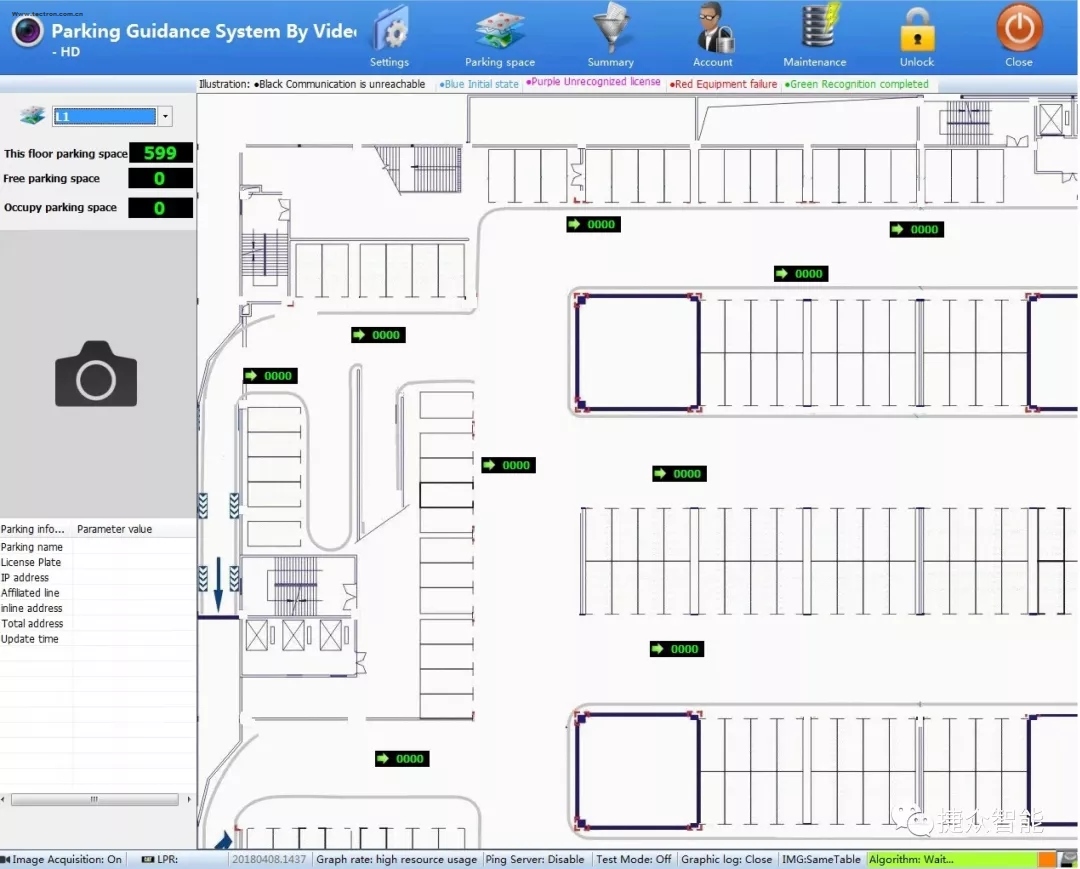Click the Free parking space value
This screenshot has height=869, width=1080.
160,178
